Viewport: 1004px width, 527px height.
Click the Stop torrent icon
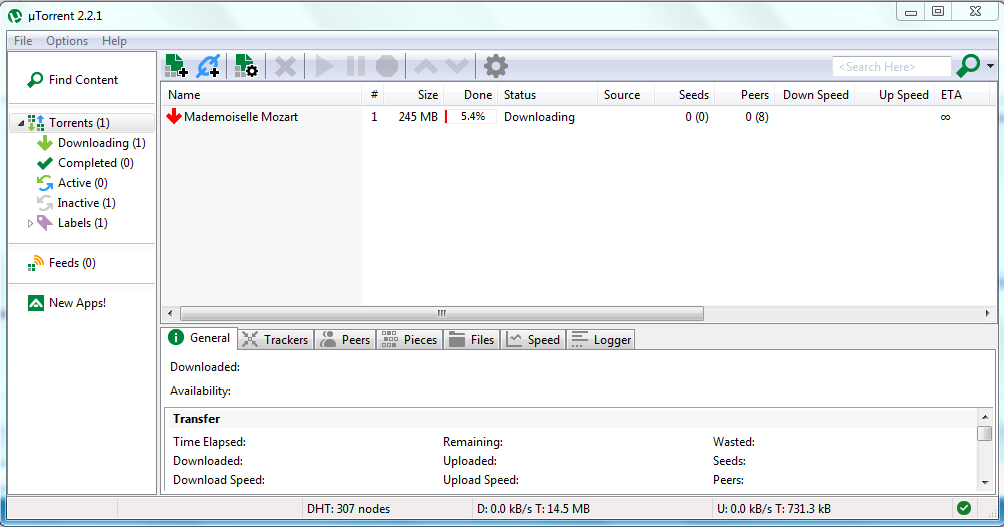[x=387, y=66]
